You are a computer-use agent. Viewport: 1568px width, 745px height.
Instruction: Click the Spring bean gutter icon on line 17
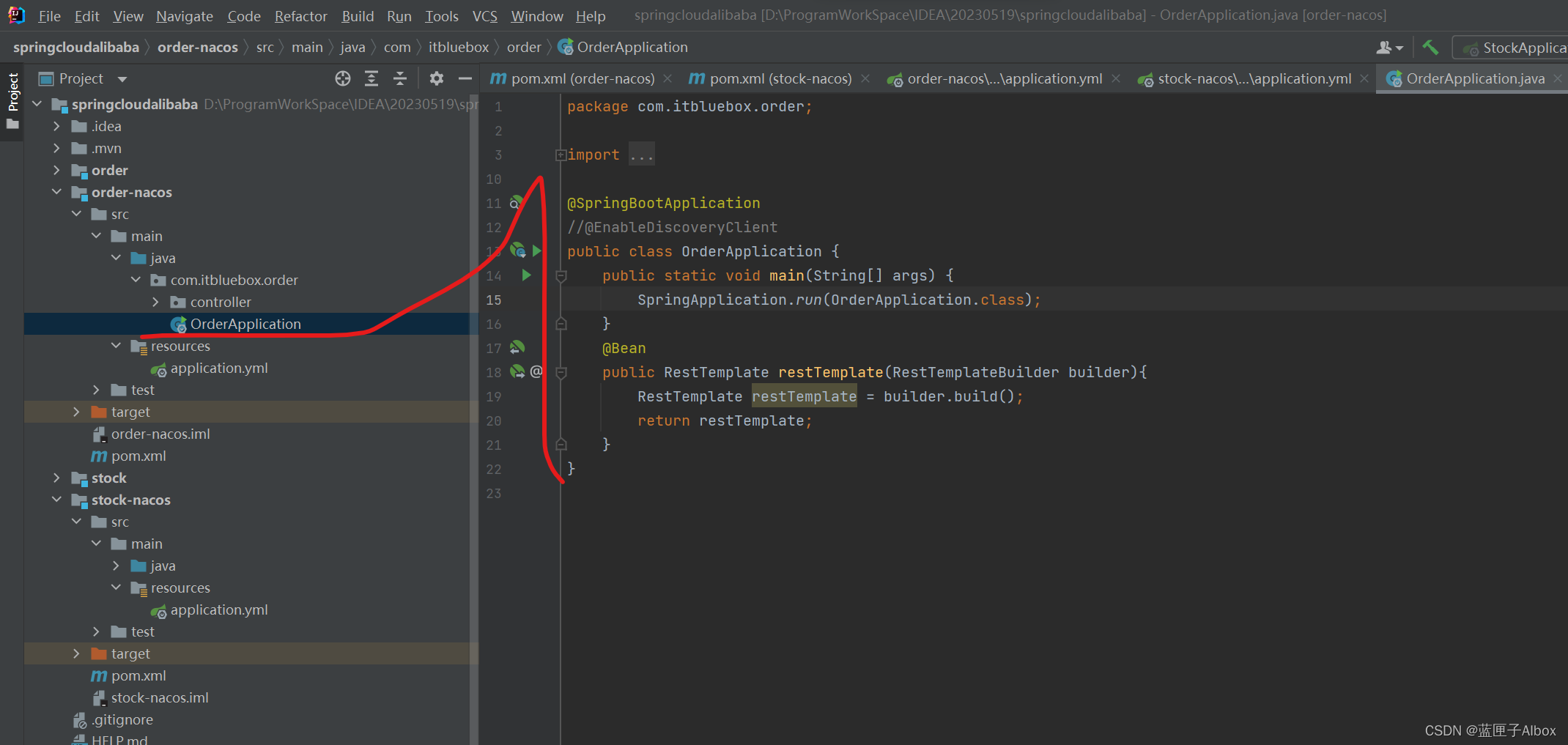click(x=517, y=348)
